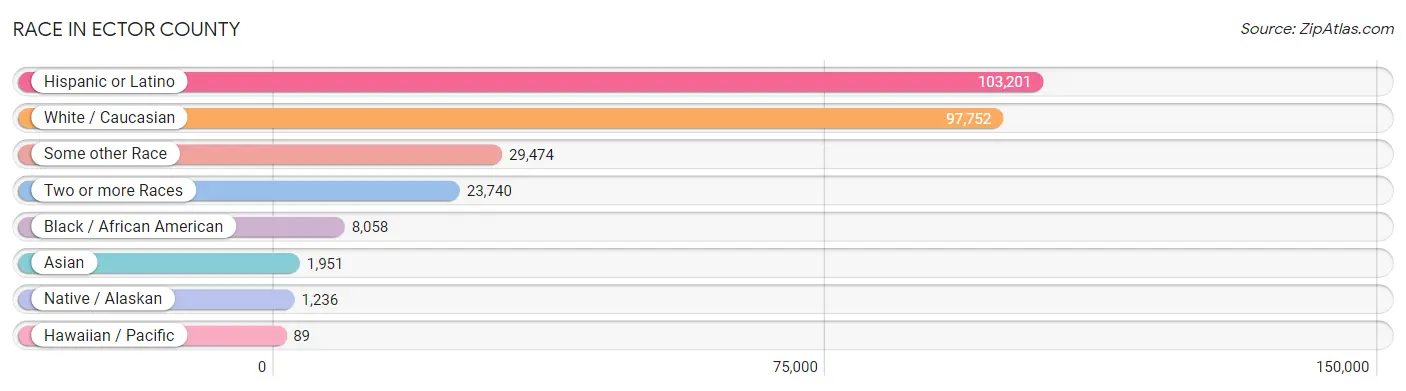Click the 1,236 value label
The height and width of the screenshot is (391, 1406).
point(319,299)
